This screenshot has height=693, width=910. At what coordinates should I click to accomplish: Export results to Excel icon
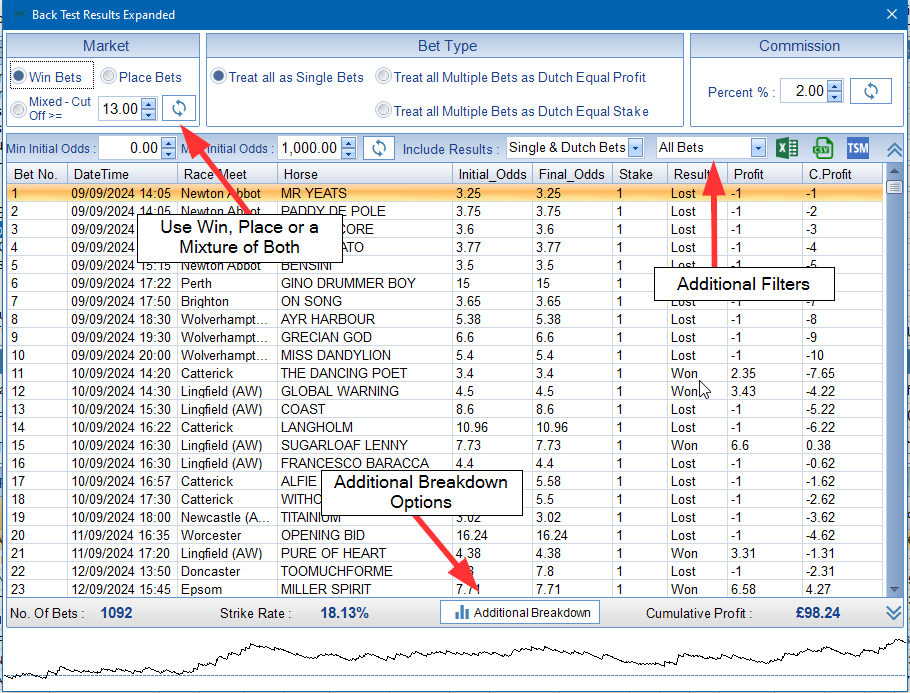coord(787,148)
